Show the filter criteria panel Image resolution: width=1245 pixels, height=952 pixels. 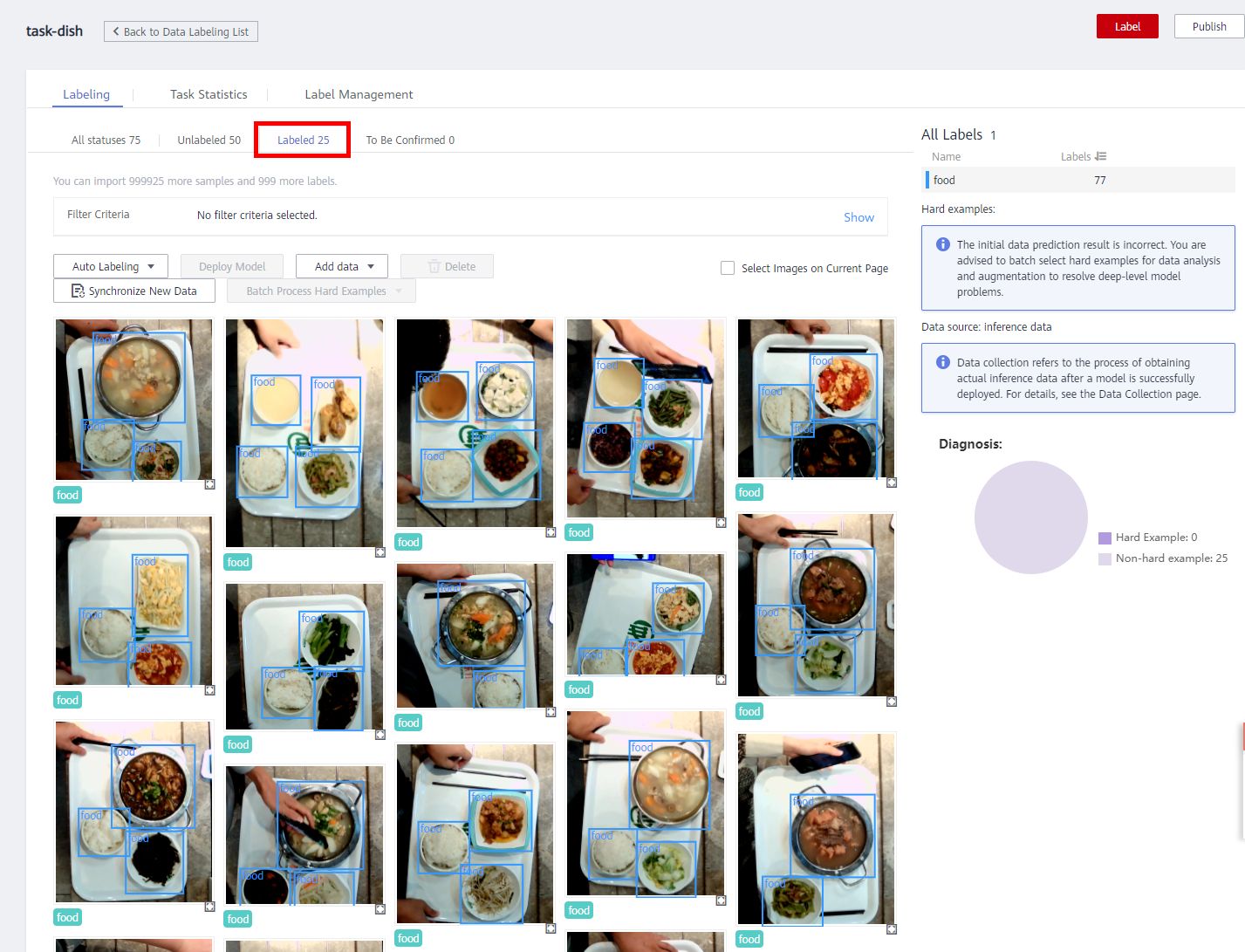coord(859,217)
